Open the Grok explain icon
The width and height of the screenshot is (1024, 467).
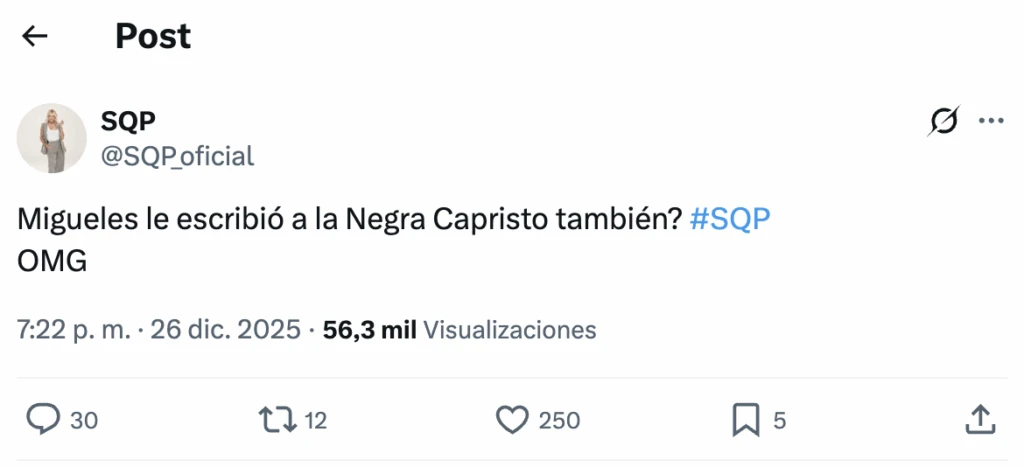pyautogui.click(x=941, y=122)
